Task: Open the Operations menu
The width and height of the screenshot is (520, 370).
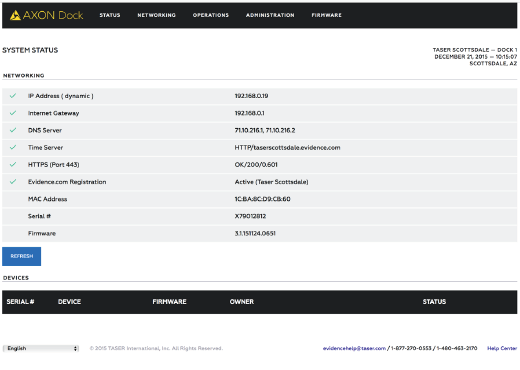Action: pos(211,15)
